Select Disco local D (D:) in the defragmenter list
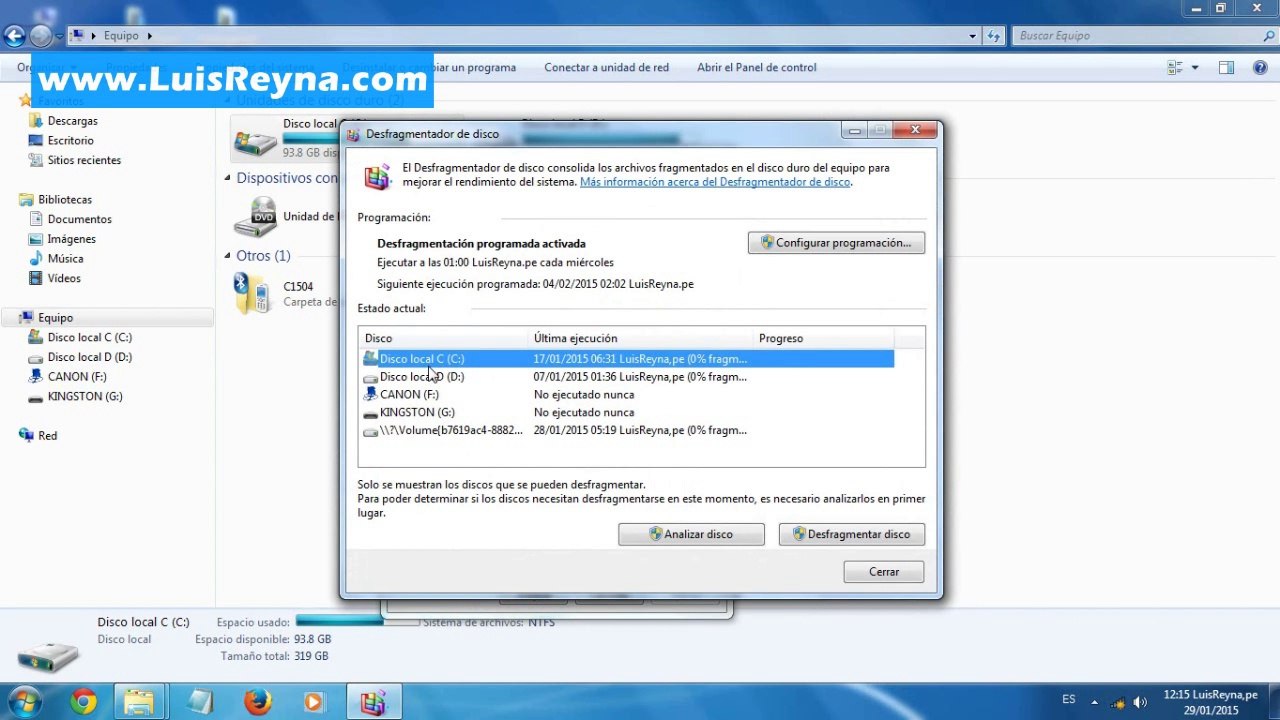The width and height of the screenshot is (1280, 720). [627, 377]
